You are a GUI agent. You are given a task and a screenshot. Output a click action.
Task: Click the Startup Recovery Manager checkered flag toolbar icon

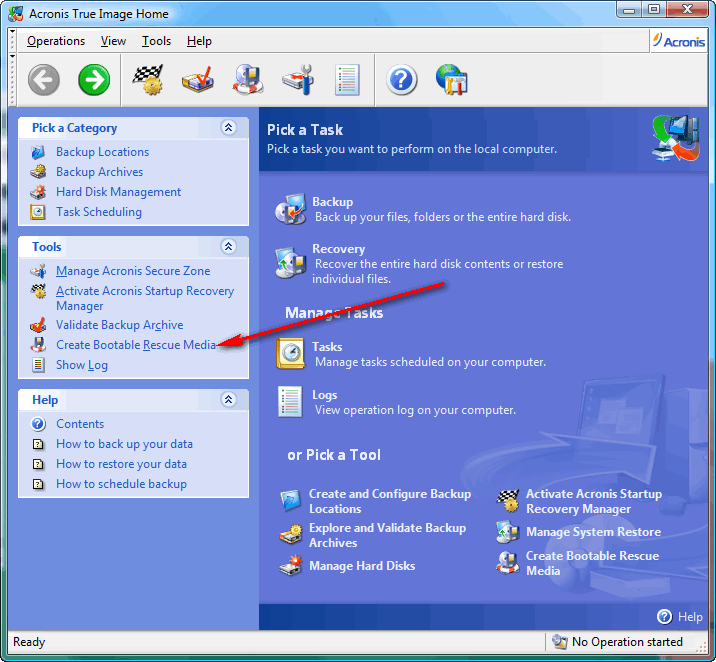click(x=148, y=80)
